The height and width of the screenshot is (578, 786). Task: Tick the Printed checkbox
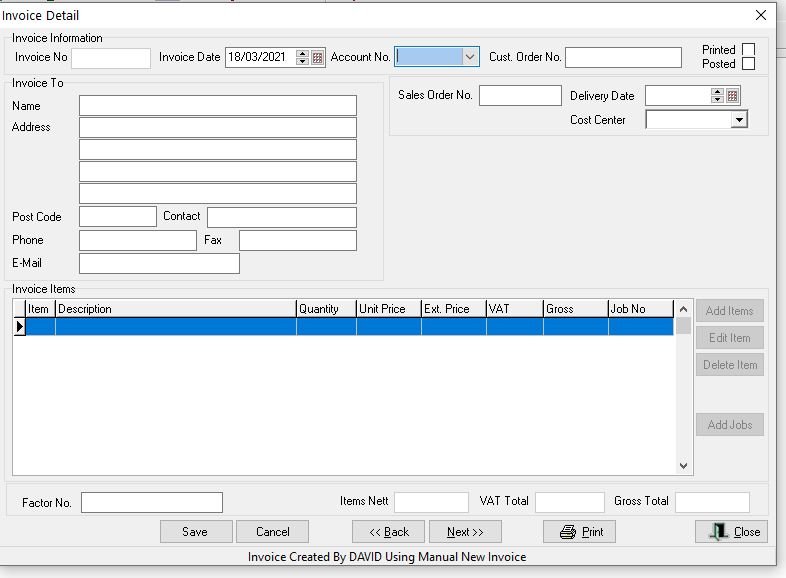coord(748,50)
